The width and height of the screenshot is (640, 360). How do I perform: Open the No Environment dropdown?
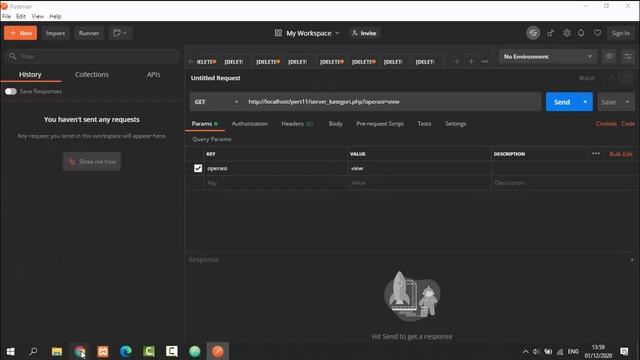[x=548, y=57]
